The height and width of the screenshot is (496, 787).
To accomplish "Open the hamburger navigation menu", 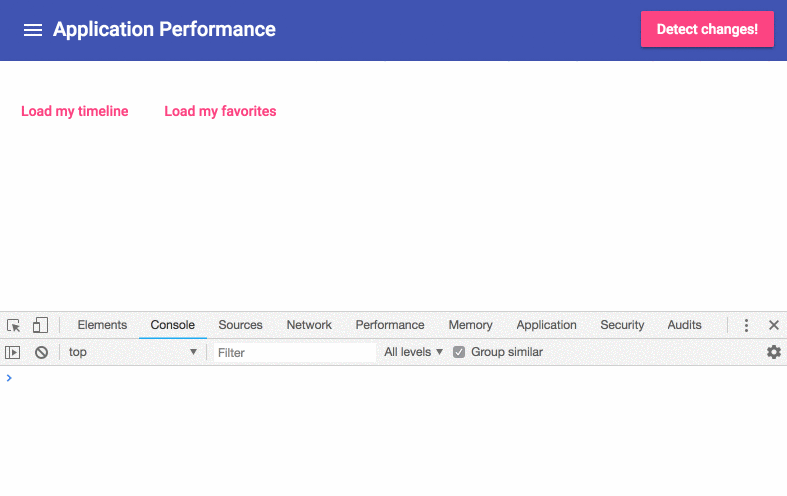I will [x=33, y=30].
